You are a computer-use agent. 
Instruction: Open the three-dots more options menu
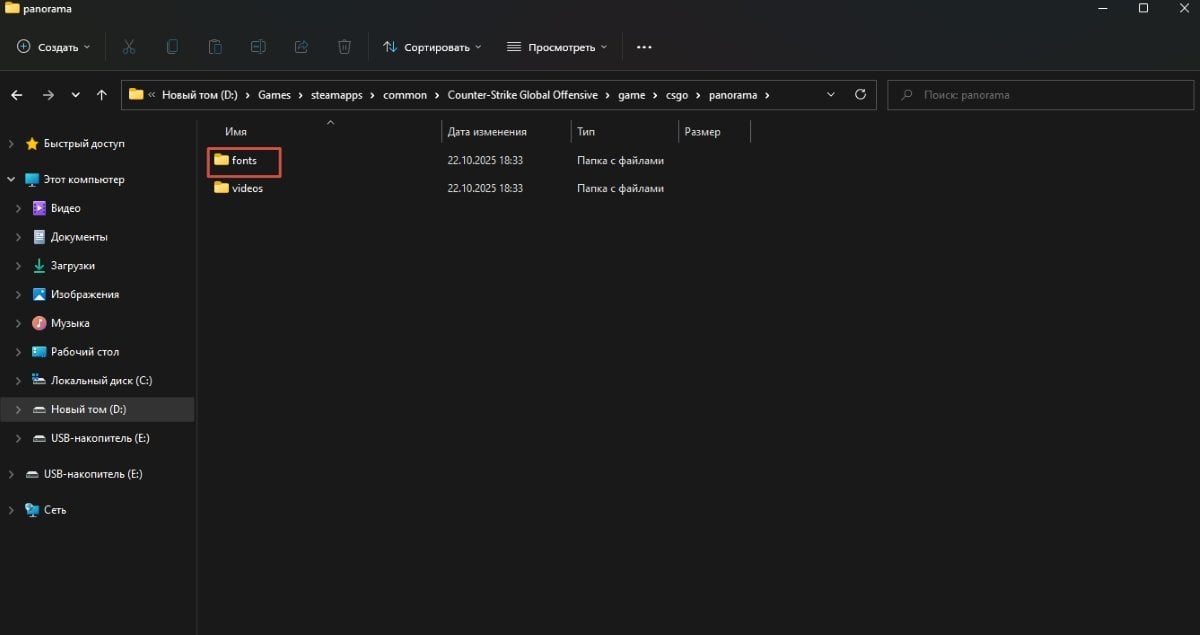pyautogui.click(x=644, y=47)
